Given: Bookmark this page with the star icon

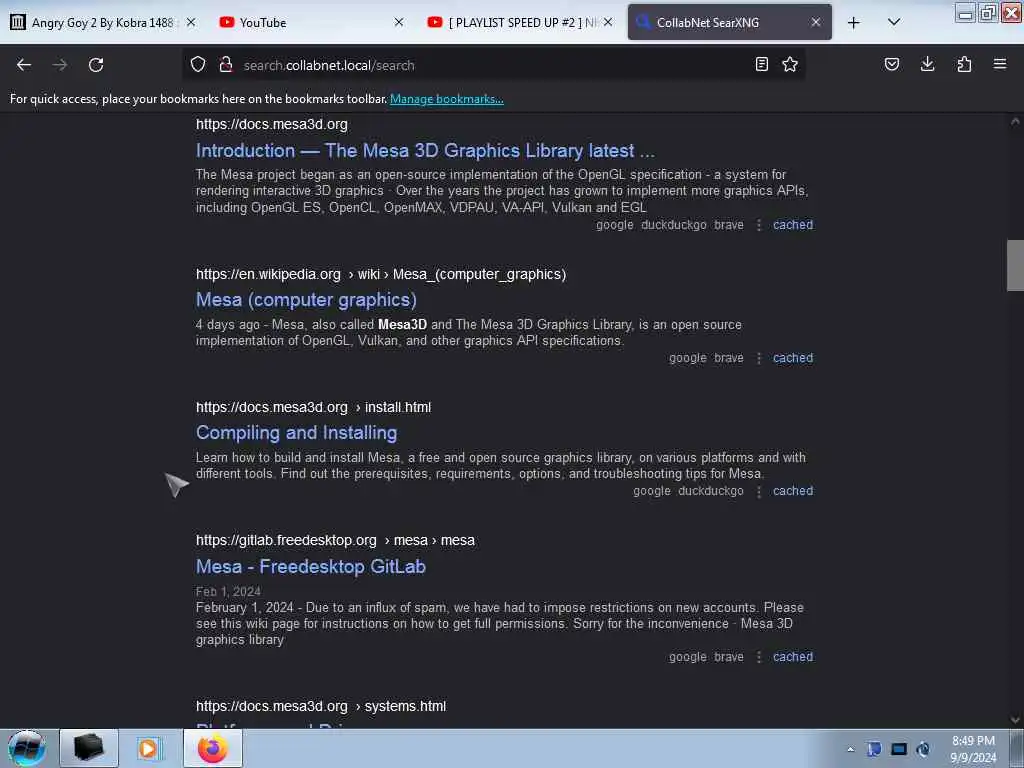Looking at the screenshot, I should point(790,64).
